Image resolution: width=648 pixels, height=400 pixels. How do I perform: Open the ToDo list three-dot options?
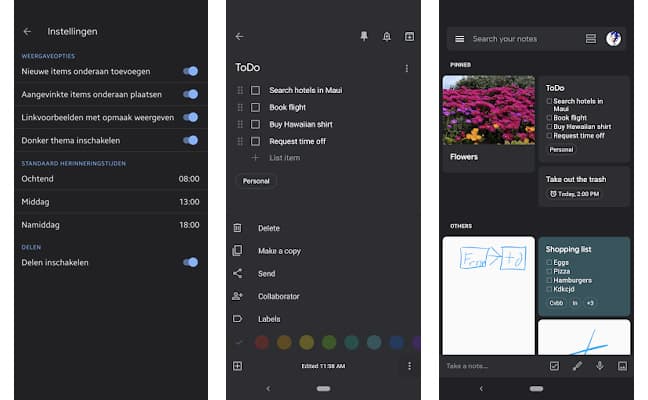(406, 69)
